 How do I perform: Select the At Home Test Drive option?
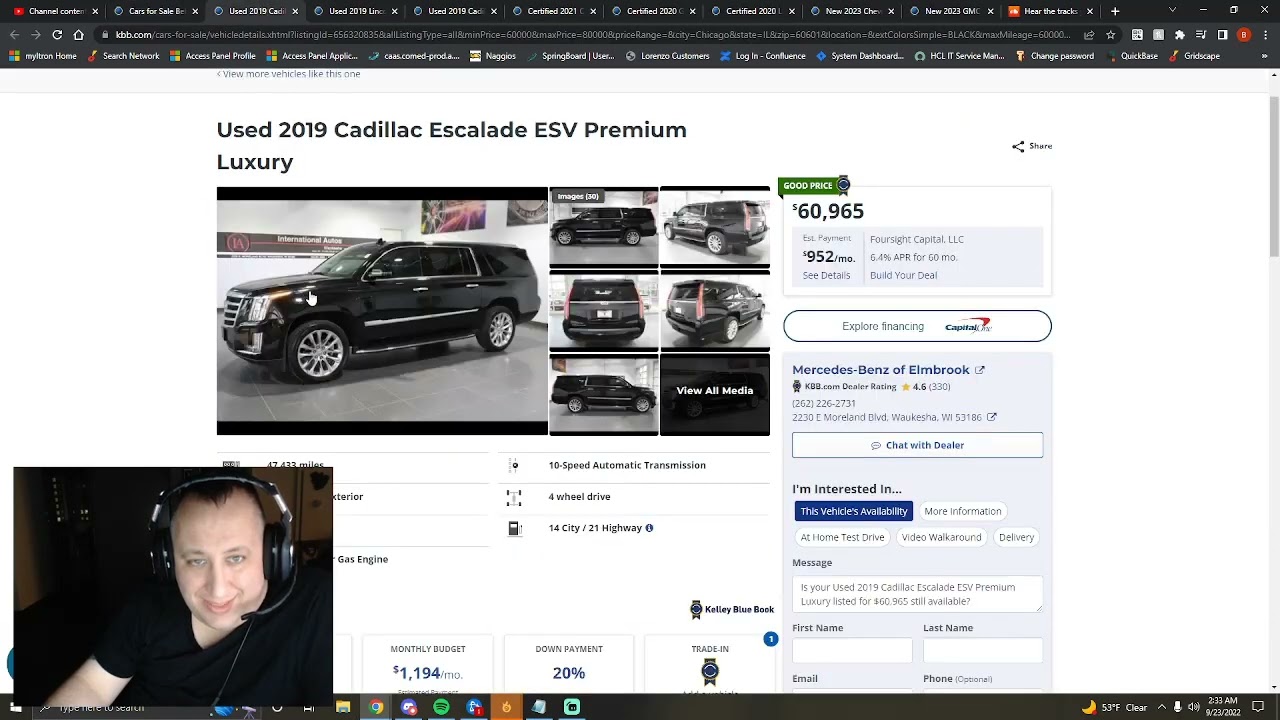[842, 537]
